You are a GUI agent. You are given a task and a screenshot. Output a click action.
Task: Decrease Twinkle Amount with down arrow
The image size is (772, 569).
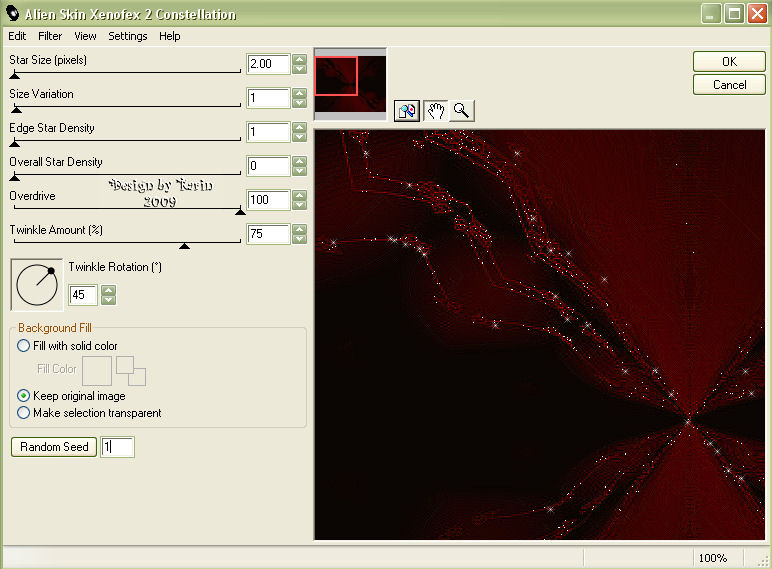coord(299,239)
